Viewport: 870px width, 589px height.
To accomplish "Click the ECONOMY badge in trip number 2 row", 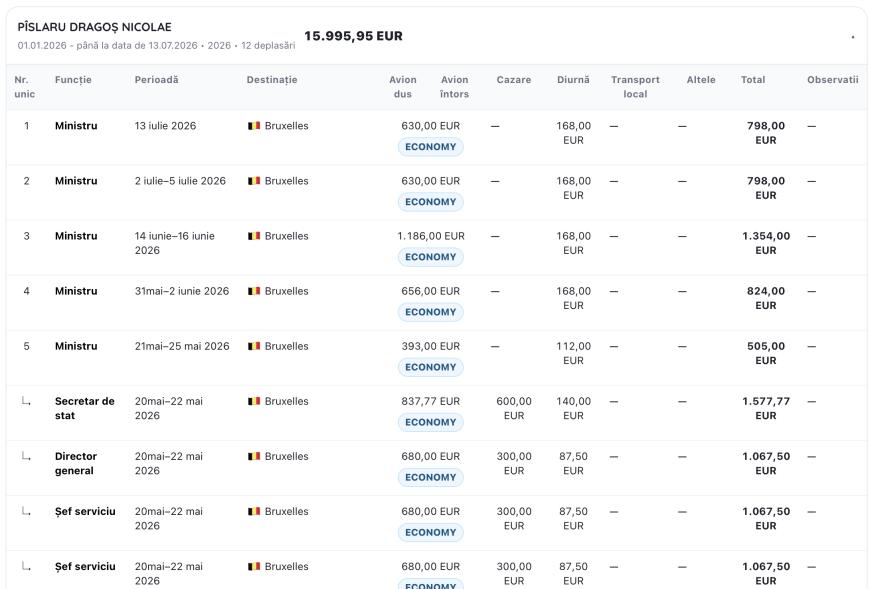I will click(431, 202).
